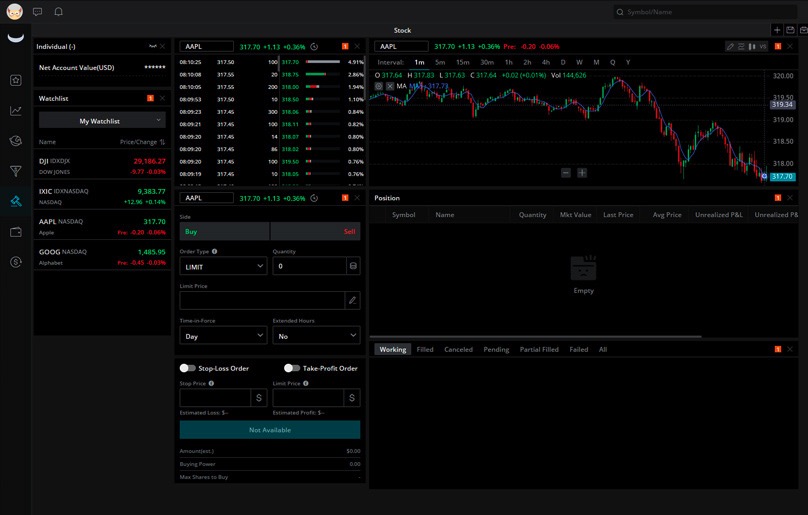Zoom in the chart with plus

click(582, 173)
